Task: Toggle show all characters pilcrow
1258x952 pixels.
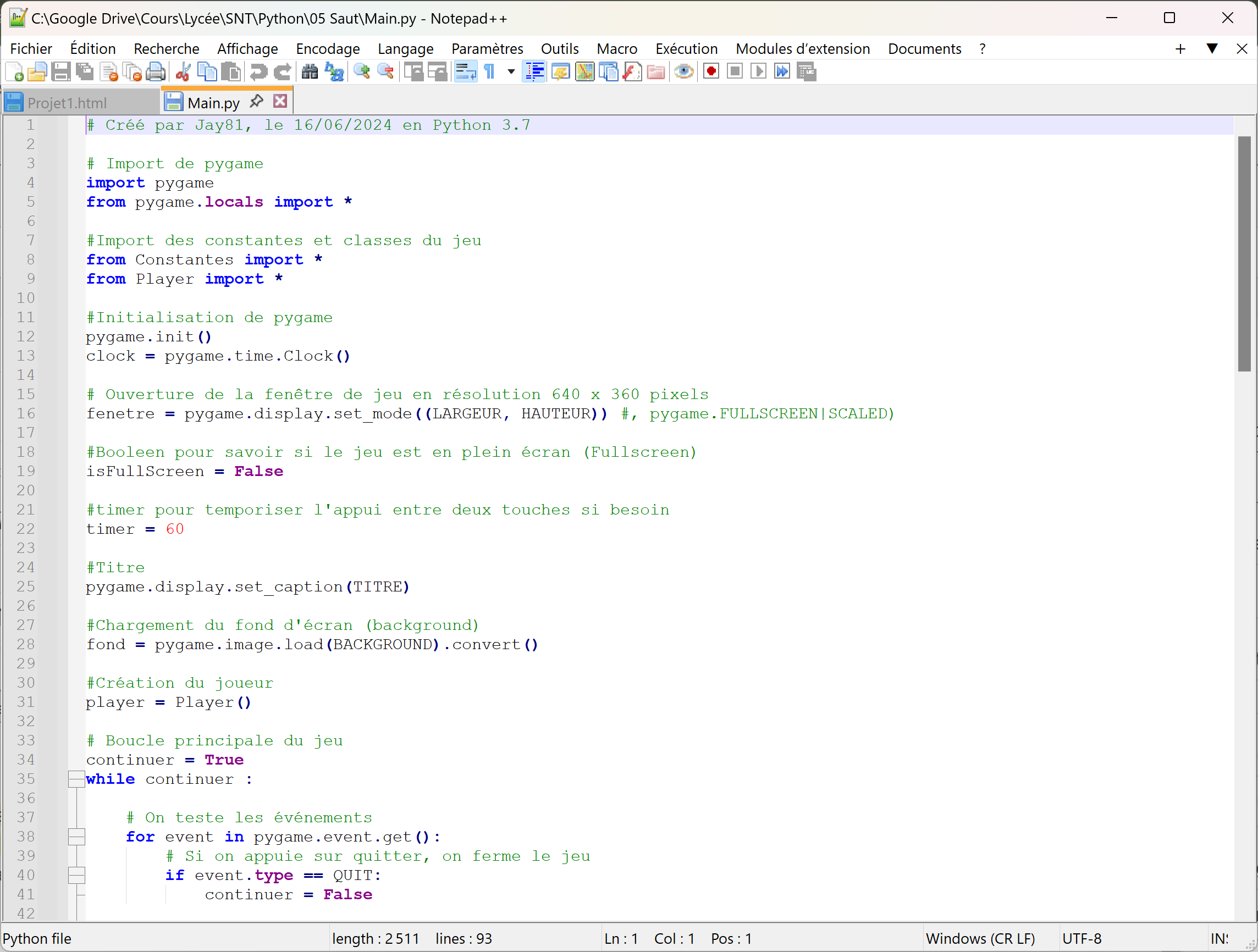Action: (490, 71)
